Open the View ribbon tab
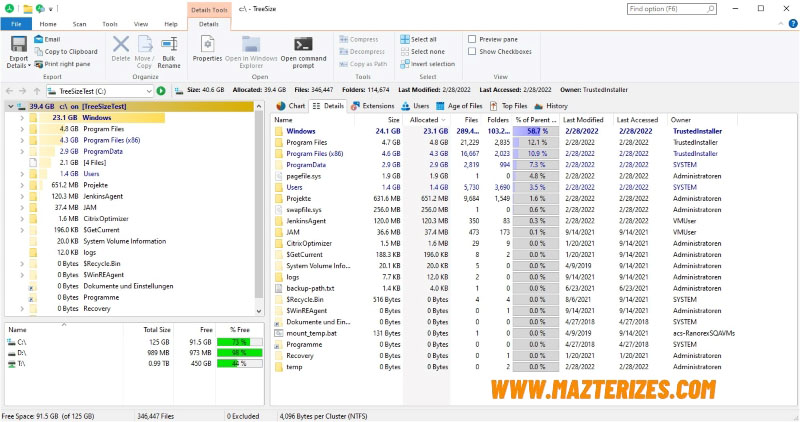Image resolution: width=800 pixels, height=422 pixels. pos(141,24)
